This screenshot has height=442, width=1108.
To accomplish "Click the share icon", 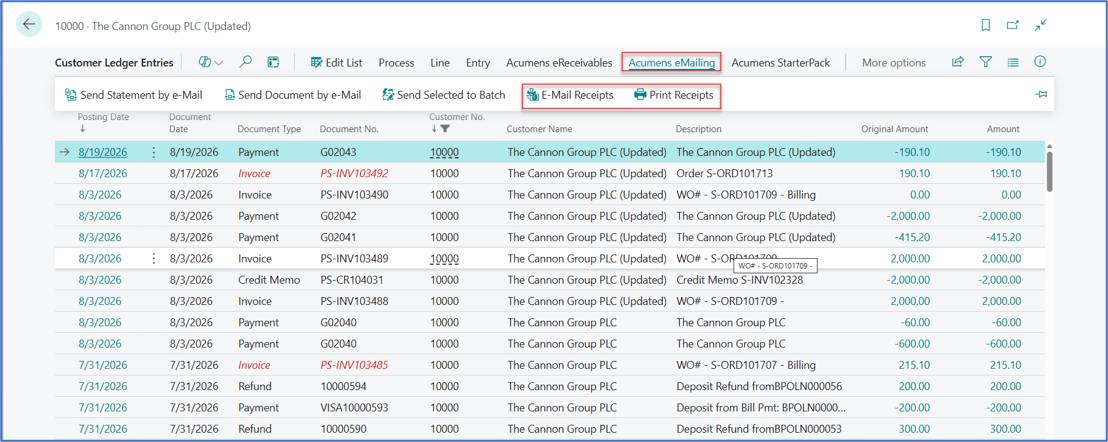I will click(957, 62).
